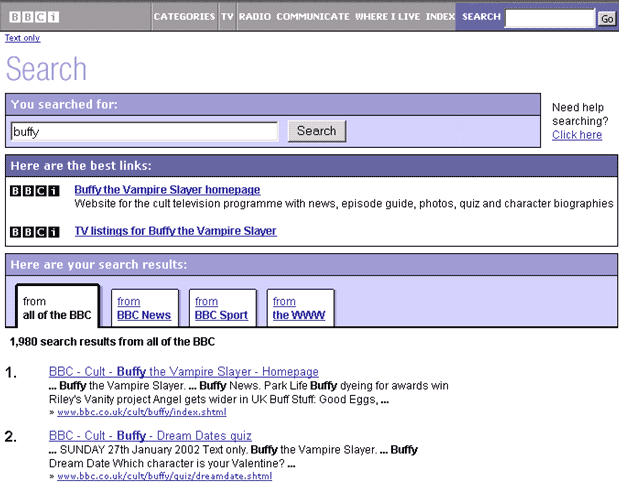619x490 pixels.
Task: Open the Index page
Action: pos(440,17)
